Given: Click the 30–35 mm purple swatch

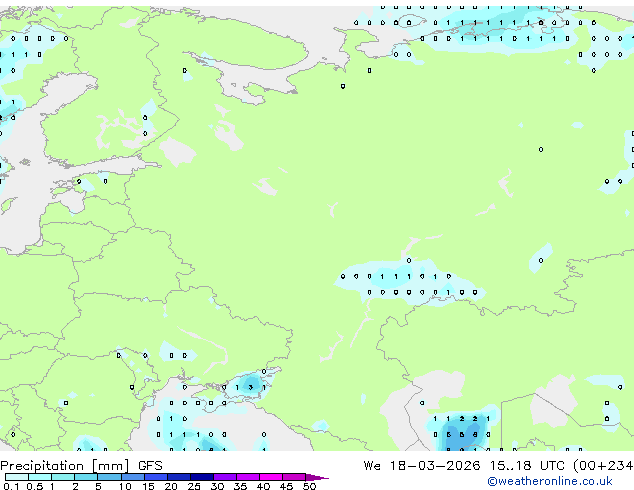Looking at the screenshot, I should click(x=225, y=477).
